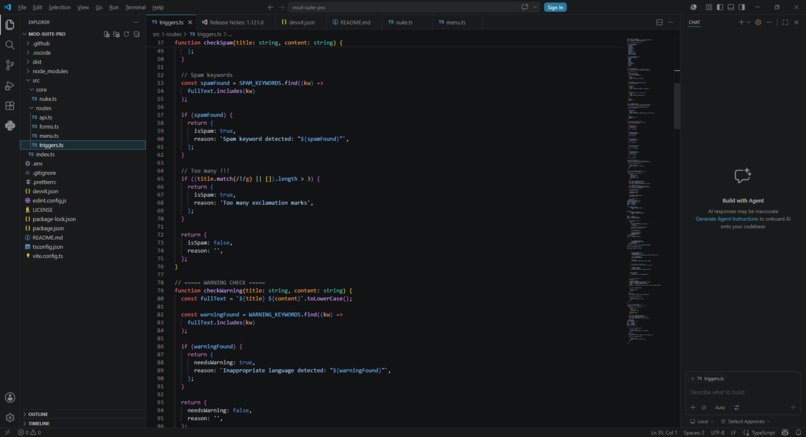
Task: Maximize the chat panel
Action: point(785,22)
